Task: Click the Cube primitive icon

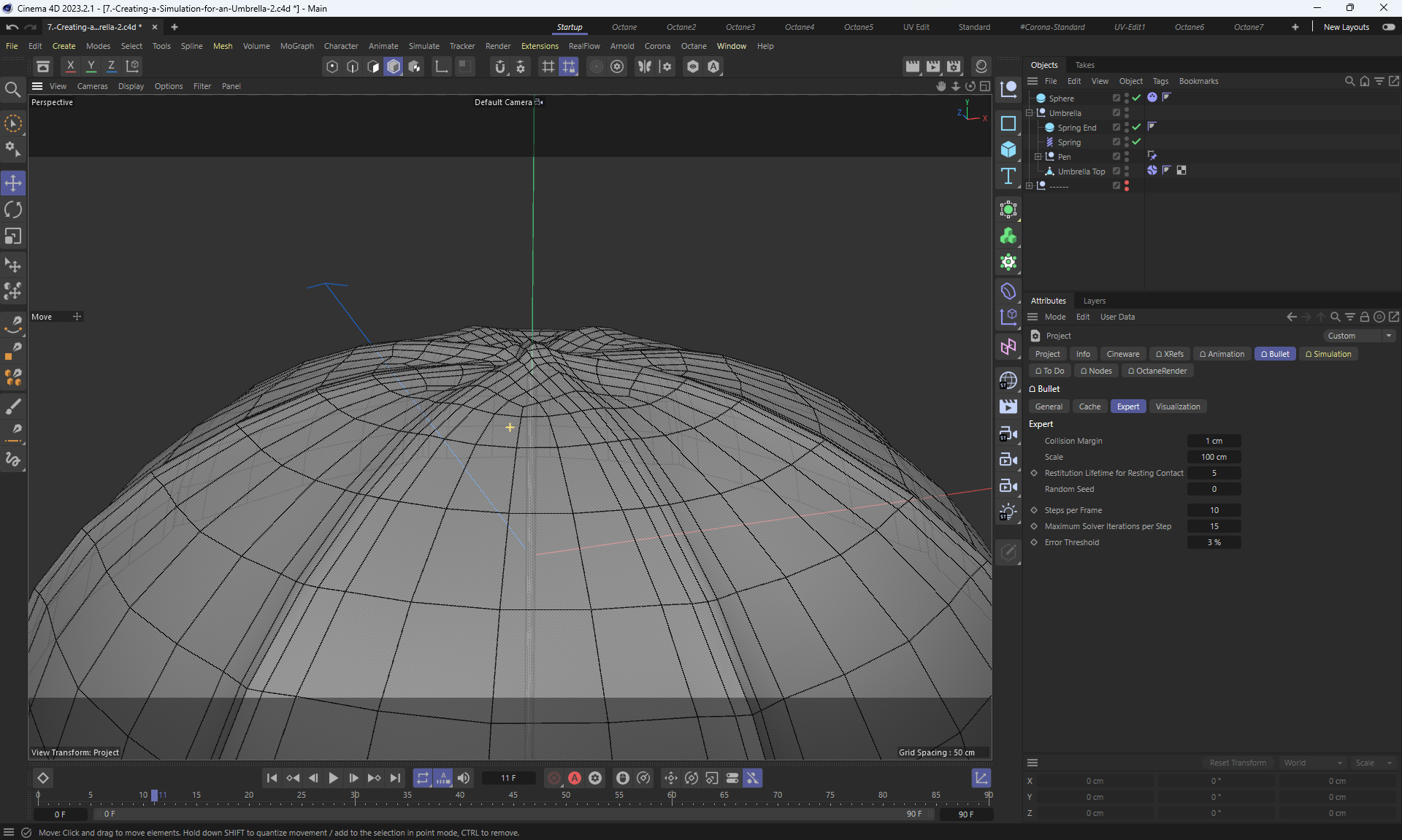Action: coord(1008,150)
